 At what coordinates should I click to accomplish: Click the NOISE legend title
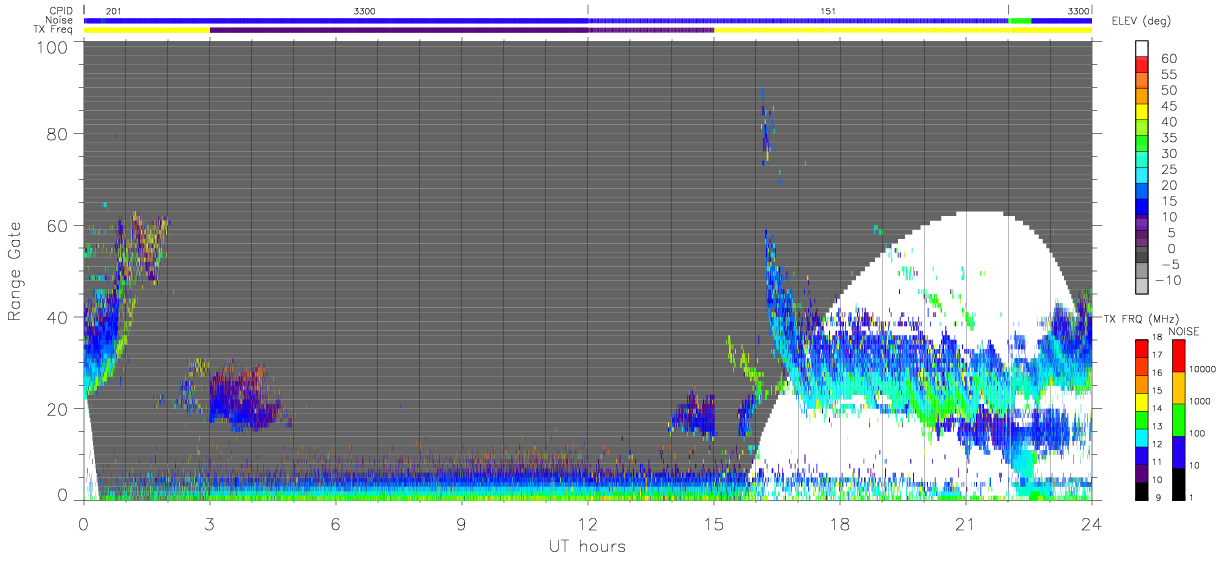(x=1185, y=332)
